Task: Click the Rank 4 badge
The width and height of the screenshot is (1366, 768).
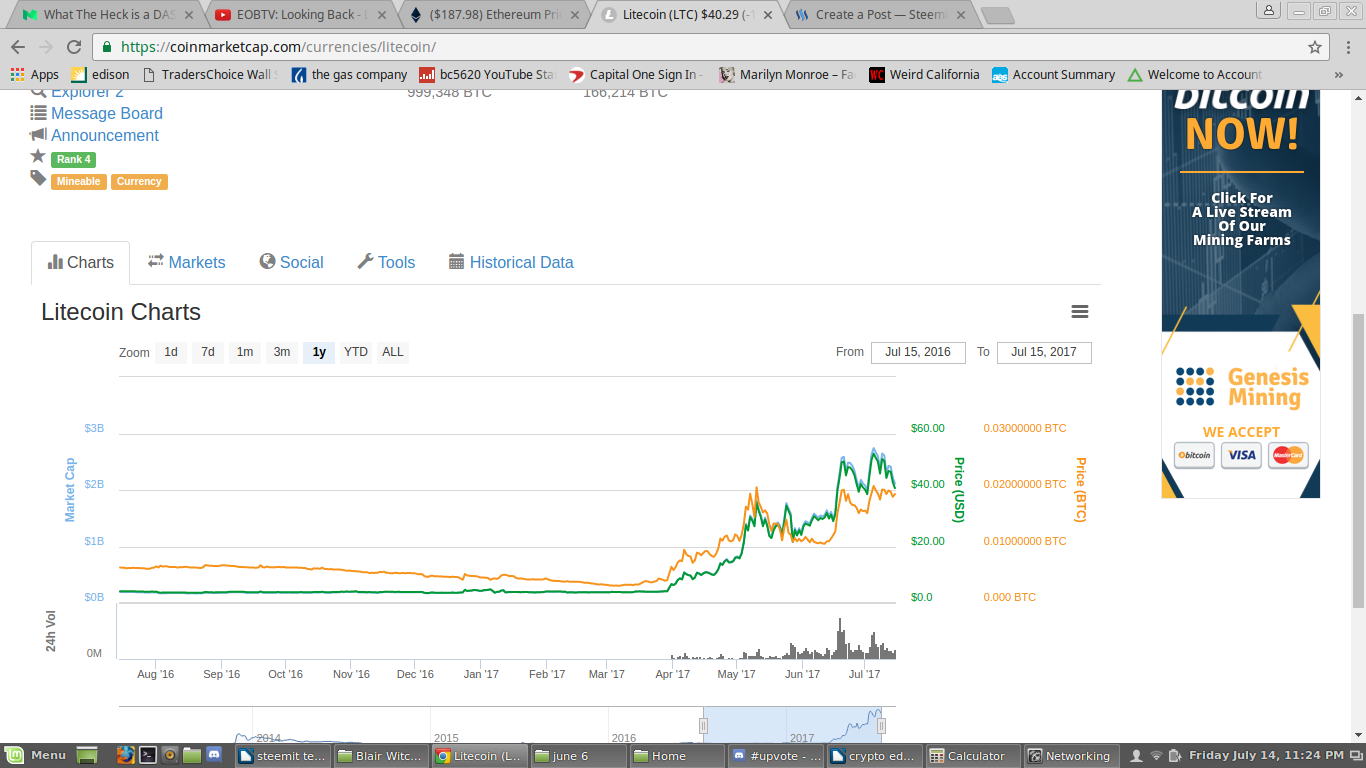Action: (73, 160)
